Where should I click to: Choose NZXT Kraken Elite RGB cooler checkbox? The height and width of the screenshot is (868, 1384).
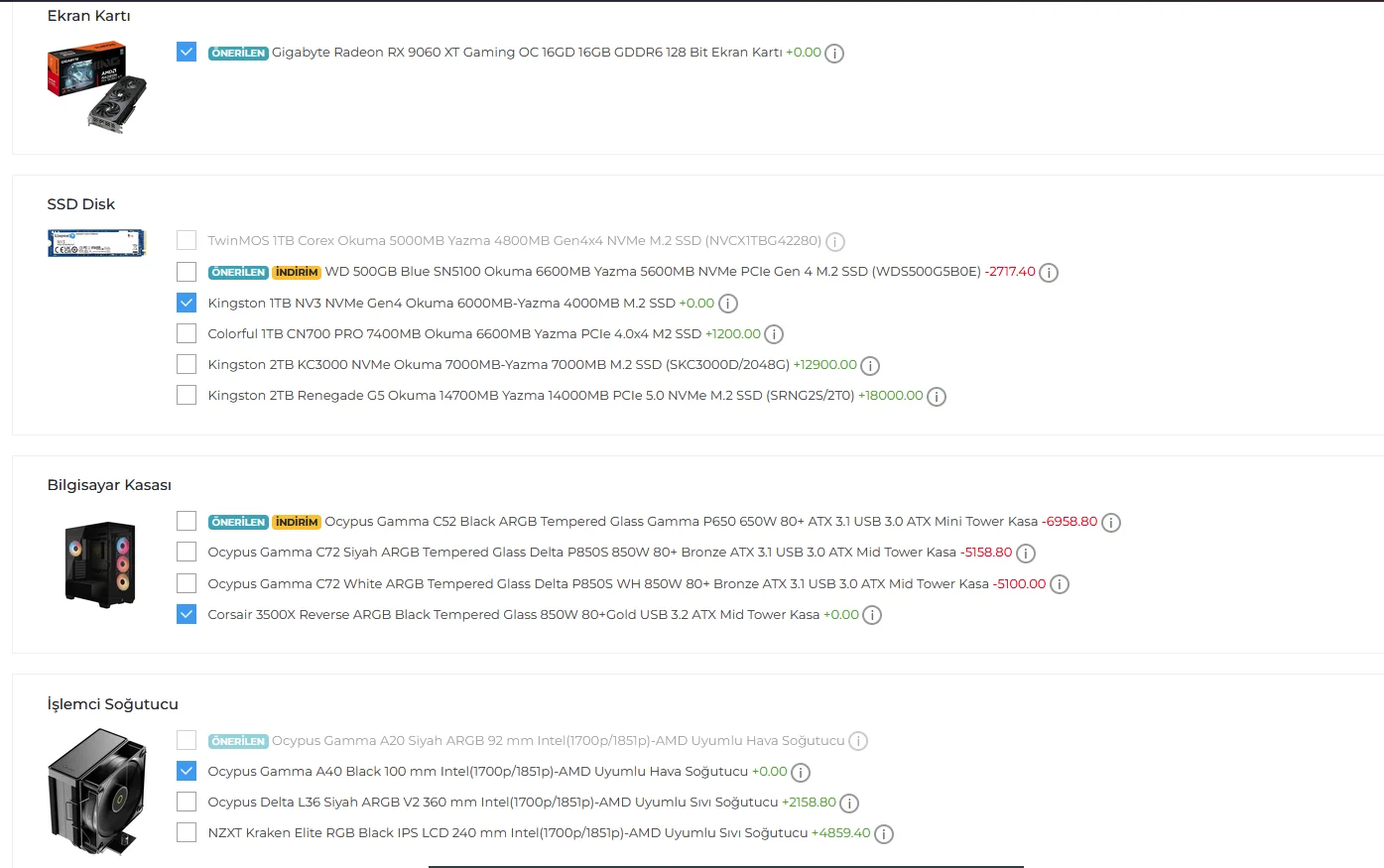coord(187,832)
